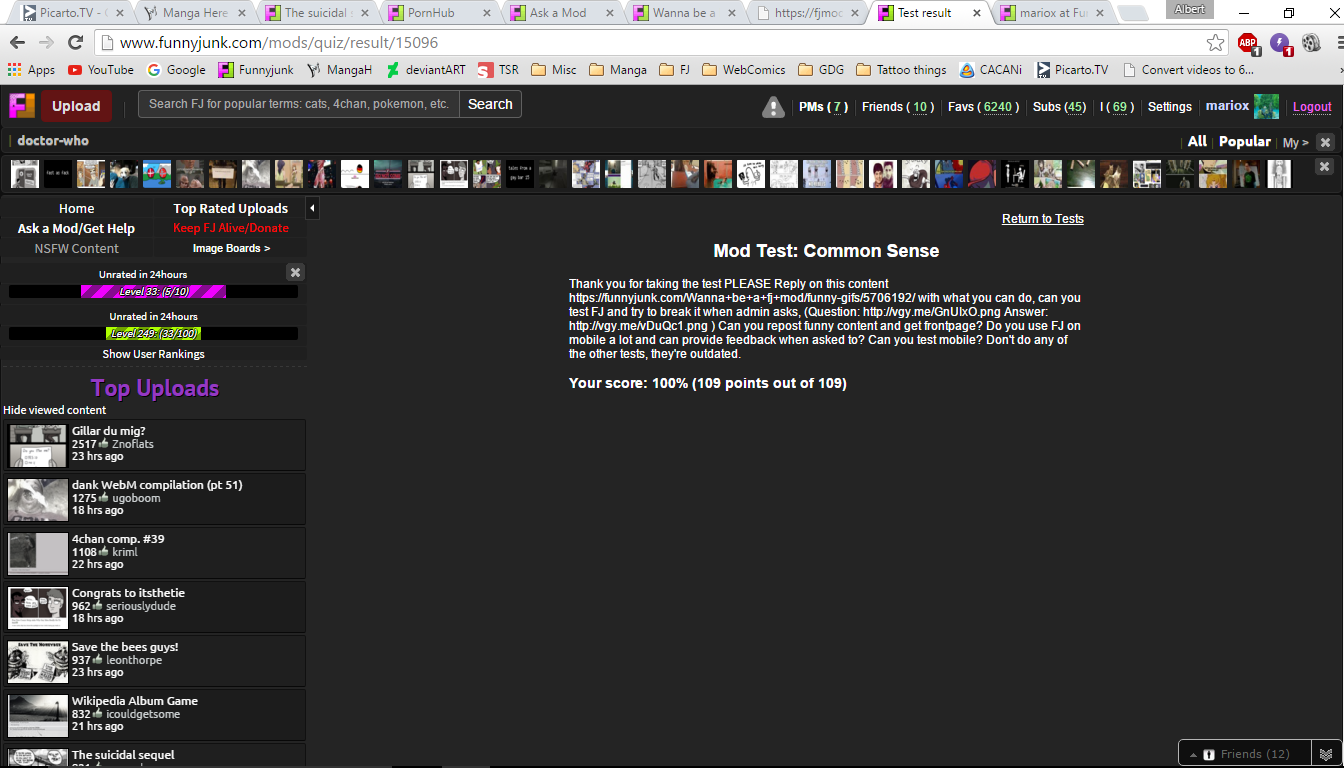
Task: Expand the Image Boards menu
Action: 231,248
